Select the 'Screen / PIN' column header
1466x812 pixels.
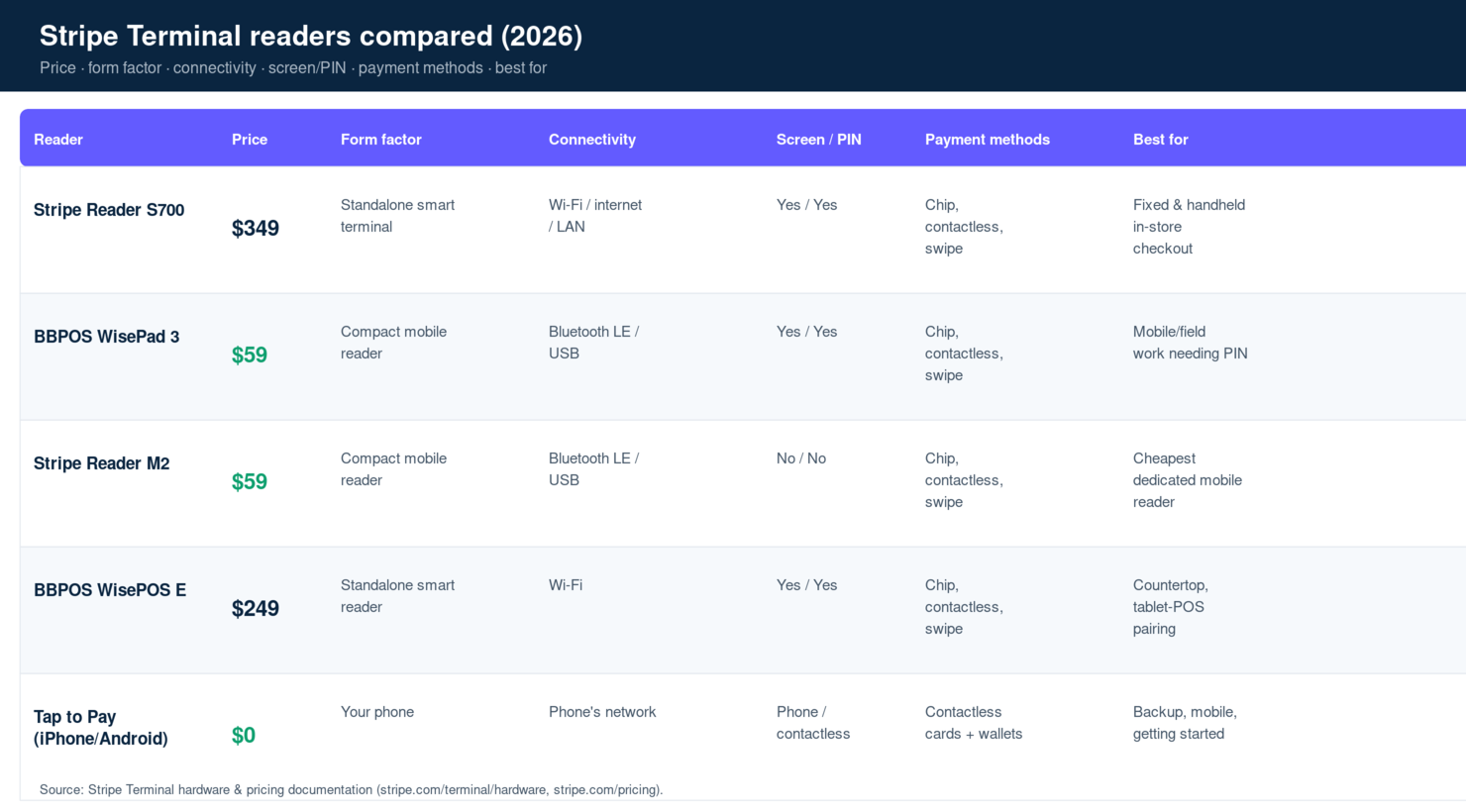[x=819, y=140]
